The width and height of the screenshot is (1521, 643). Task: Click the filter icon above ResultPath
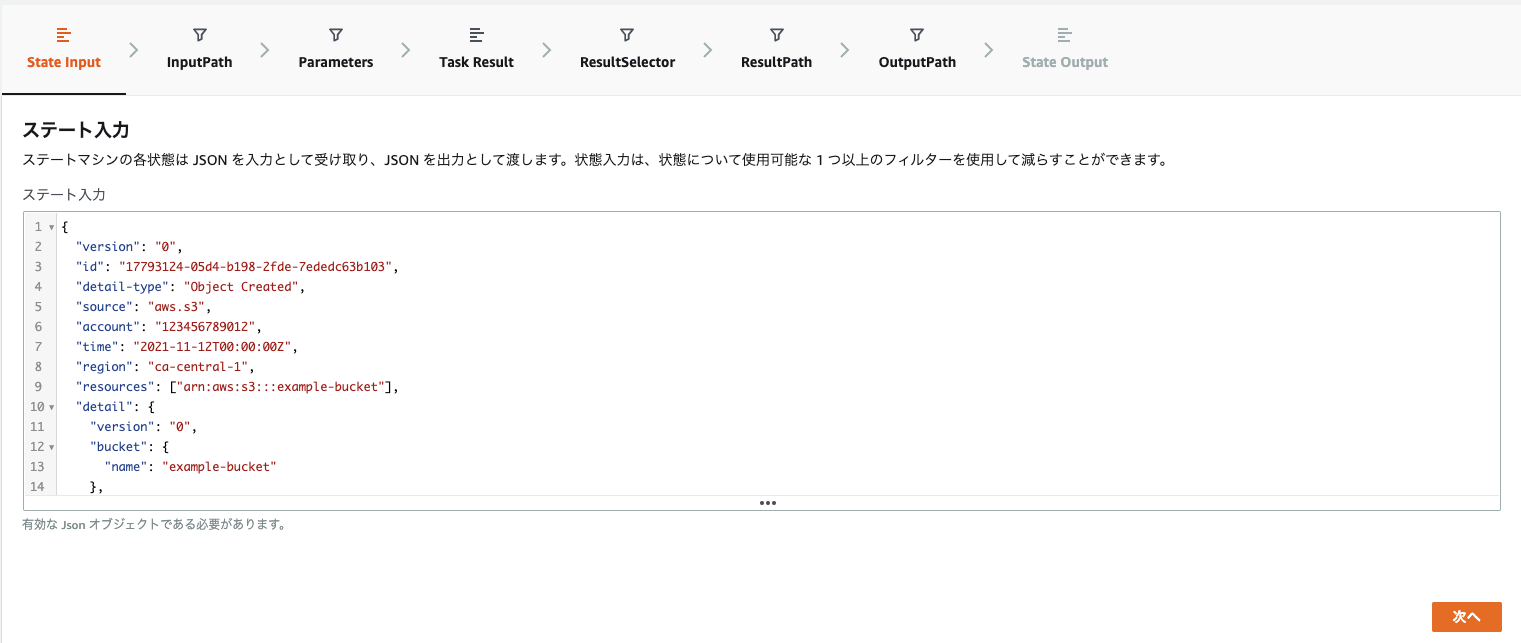[776, 34]
